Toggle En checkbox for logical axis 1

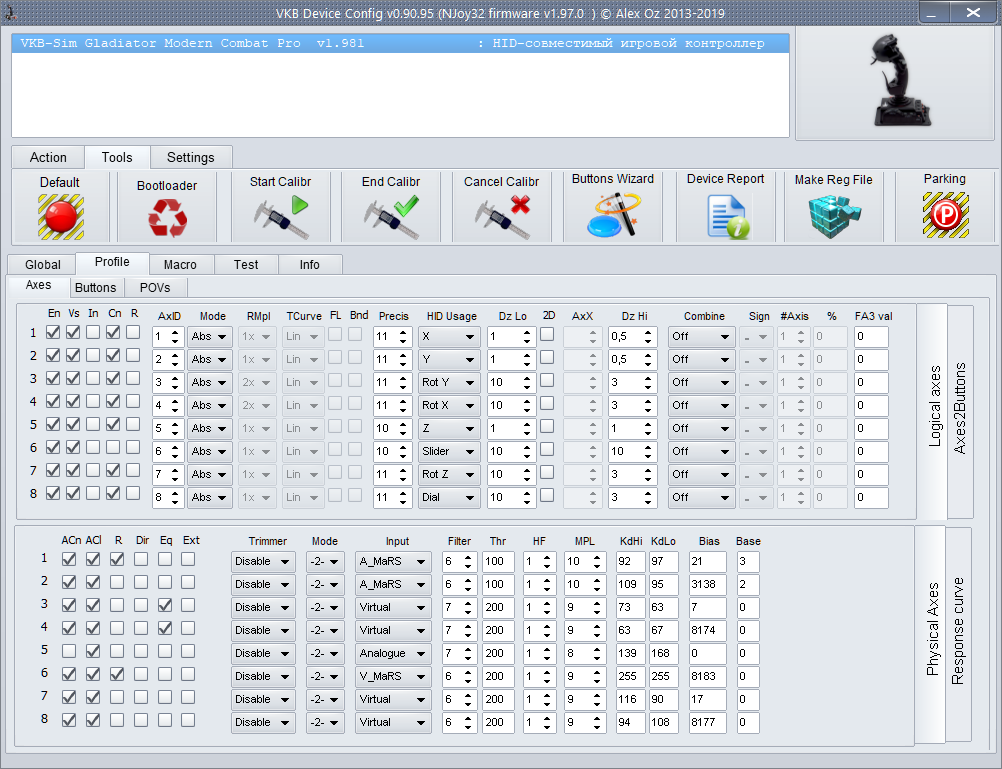[54, 332]
